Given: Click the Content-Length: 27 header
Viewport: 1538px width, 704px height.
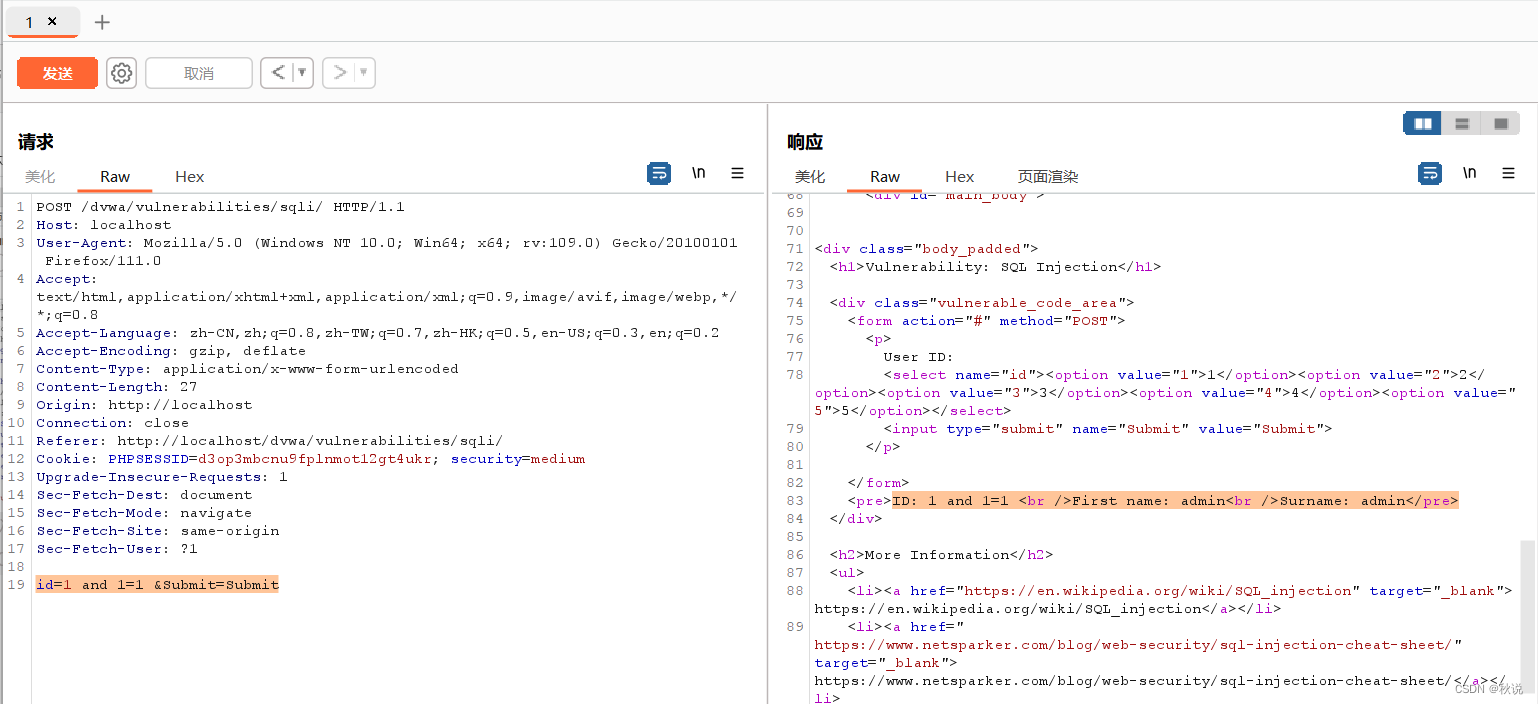Looking at the screenshot, I should (116, 387).
